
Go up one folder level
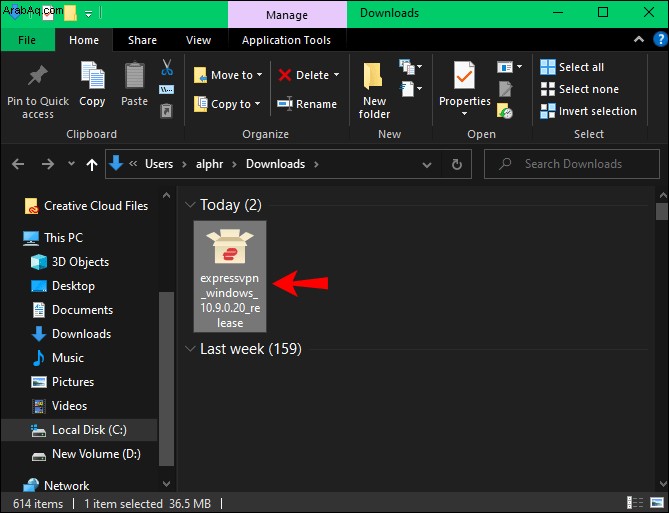pyautogui.click(x=92, y=164)
